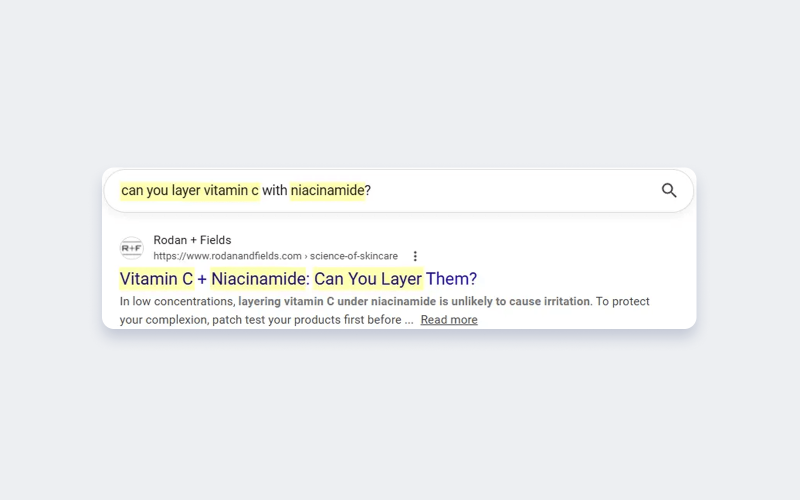
Task: Click the R+F site favicon
Action: (132, 248)
